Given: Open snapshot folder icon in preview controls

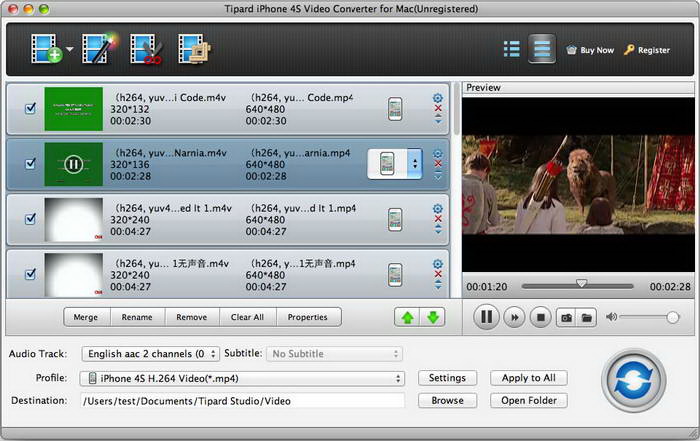Looking at the screenshot, I should [588, 317].
